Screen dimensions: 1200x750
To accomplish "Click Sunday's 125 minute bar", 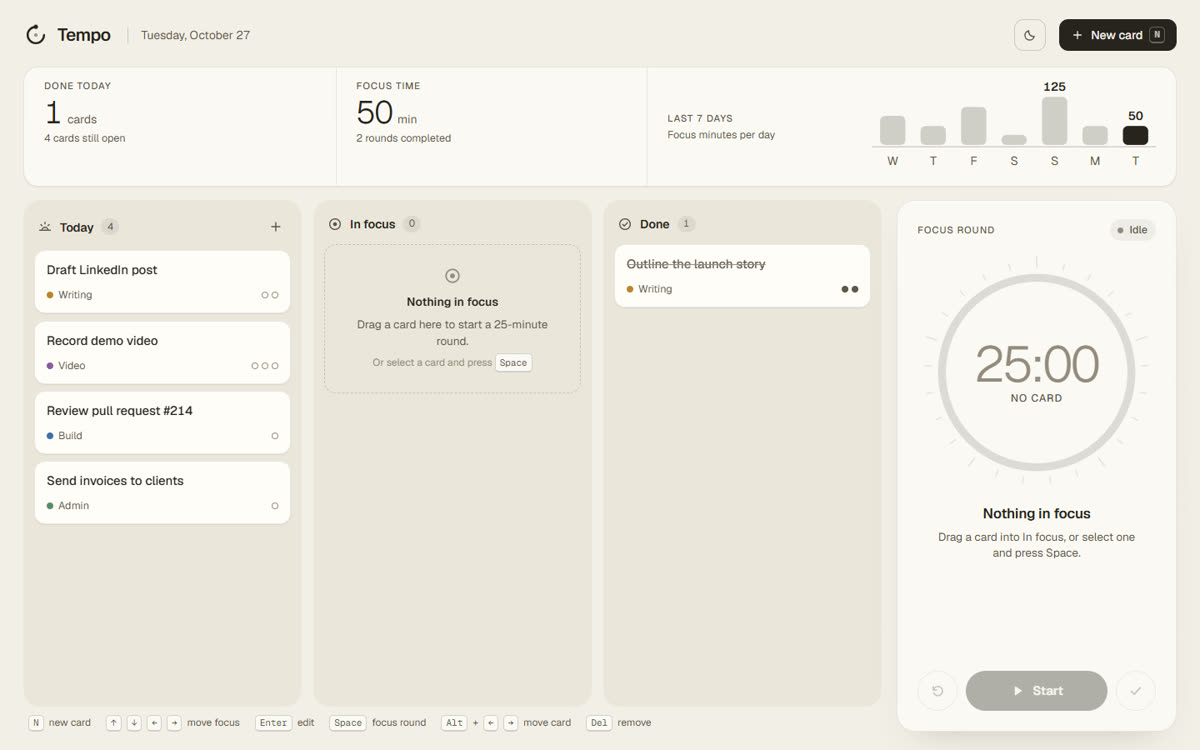I will click(x=1054, y=121).
